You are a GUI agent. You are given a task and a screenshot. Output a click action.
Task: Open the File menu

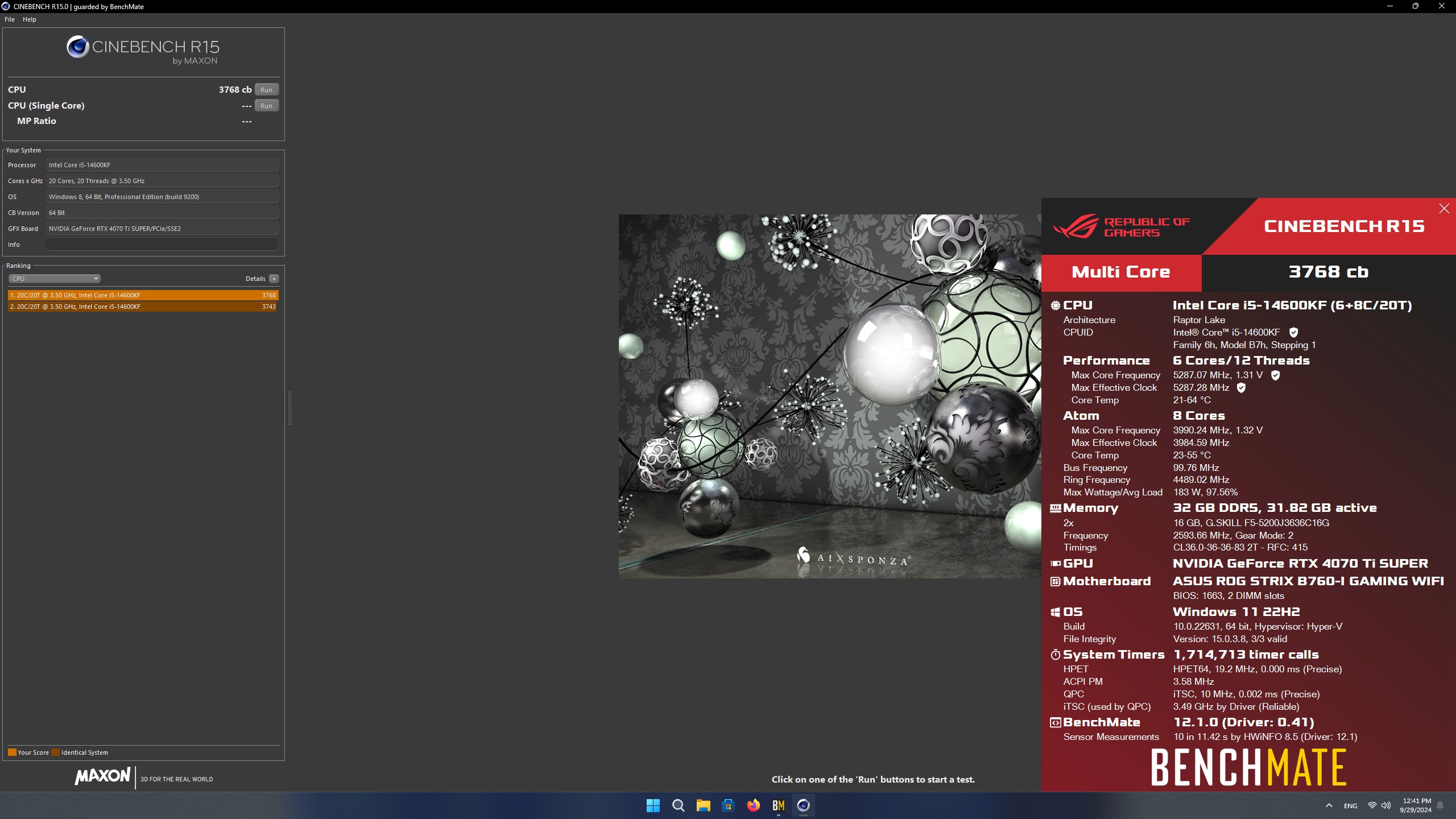[10, 19]
